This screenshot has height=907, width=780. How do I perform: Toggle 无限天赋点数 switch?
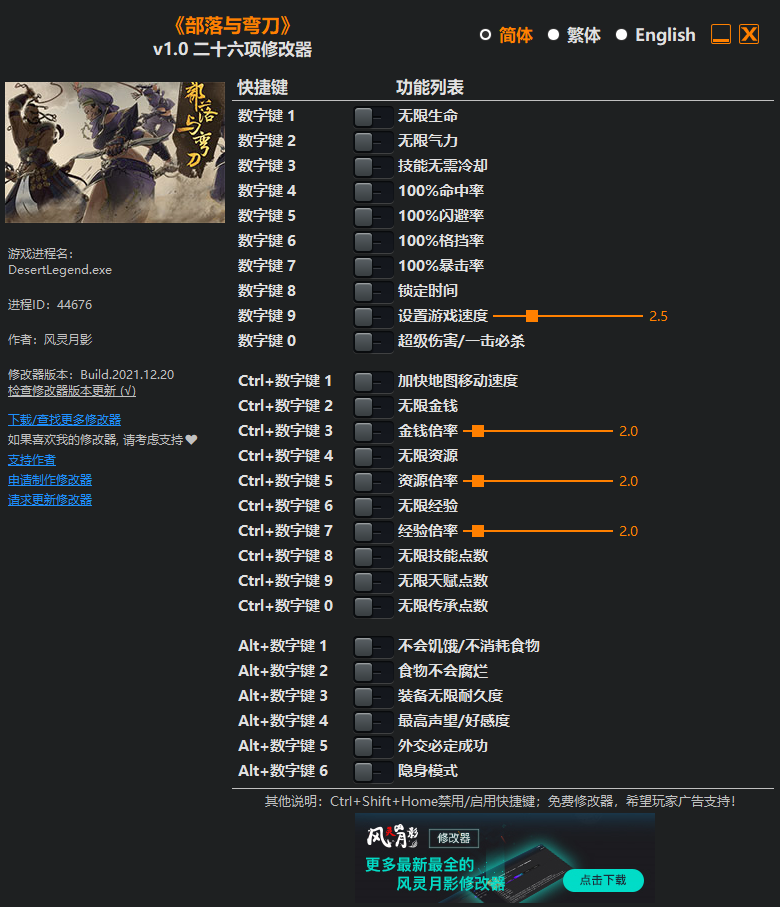pos(373,581)
